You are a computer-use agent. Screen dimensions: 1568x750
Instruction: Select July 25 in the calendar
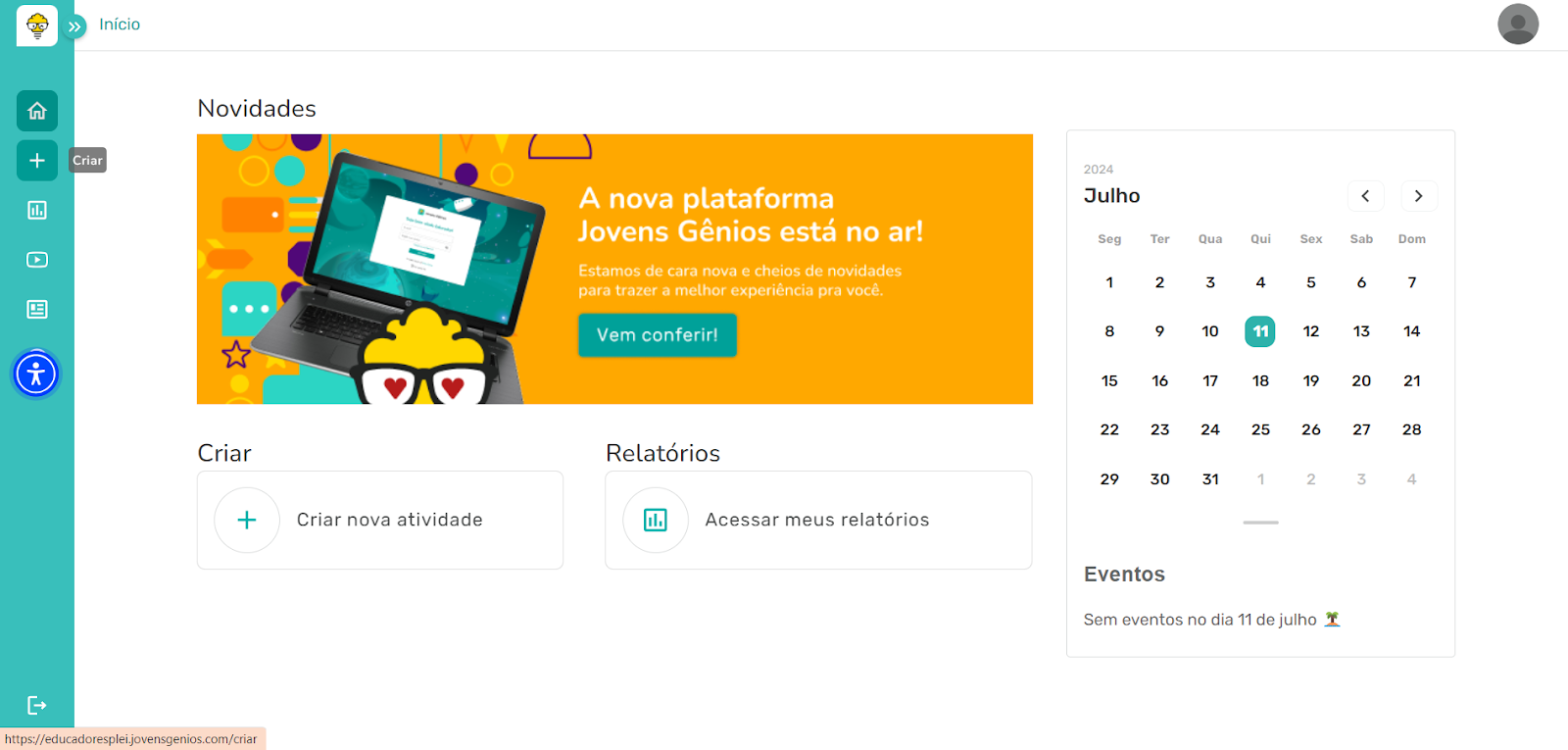[x=1260, y=429]
